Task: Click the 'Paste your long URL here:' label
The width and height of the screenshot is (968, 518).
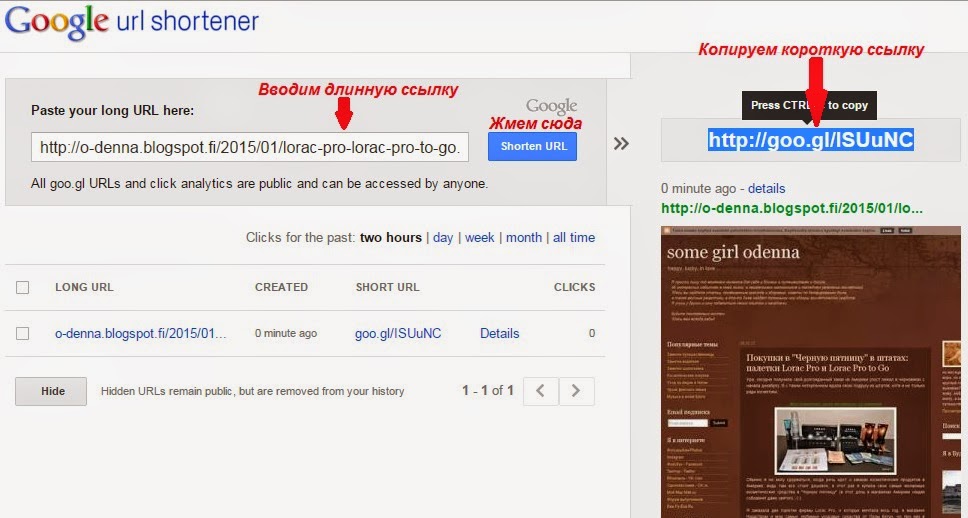Action: (x=112, y=111)
